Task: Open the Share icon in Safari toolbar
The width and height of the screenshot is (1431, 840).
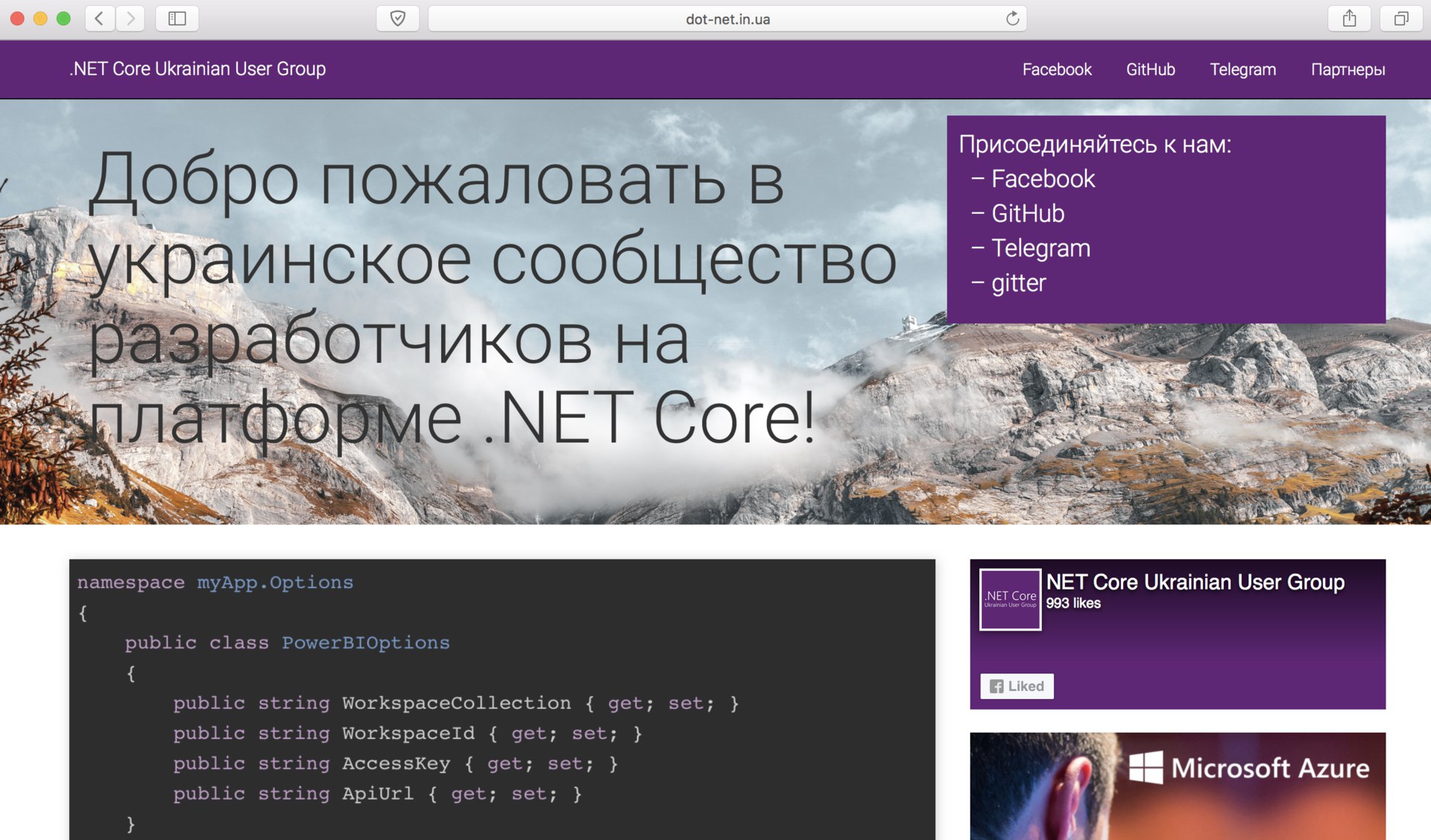Action: 1349,19
